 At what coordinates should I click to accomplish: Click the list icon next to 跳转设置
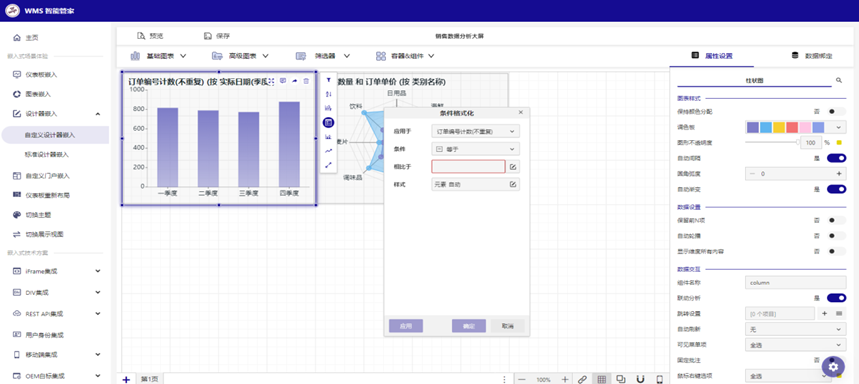(x=839, y=313)
